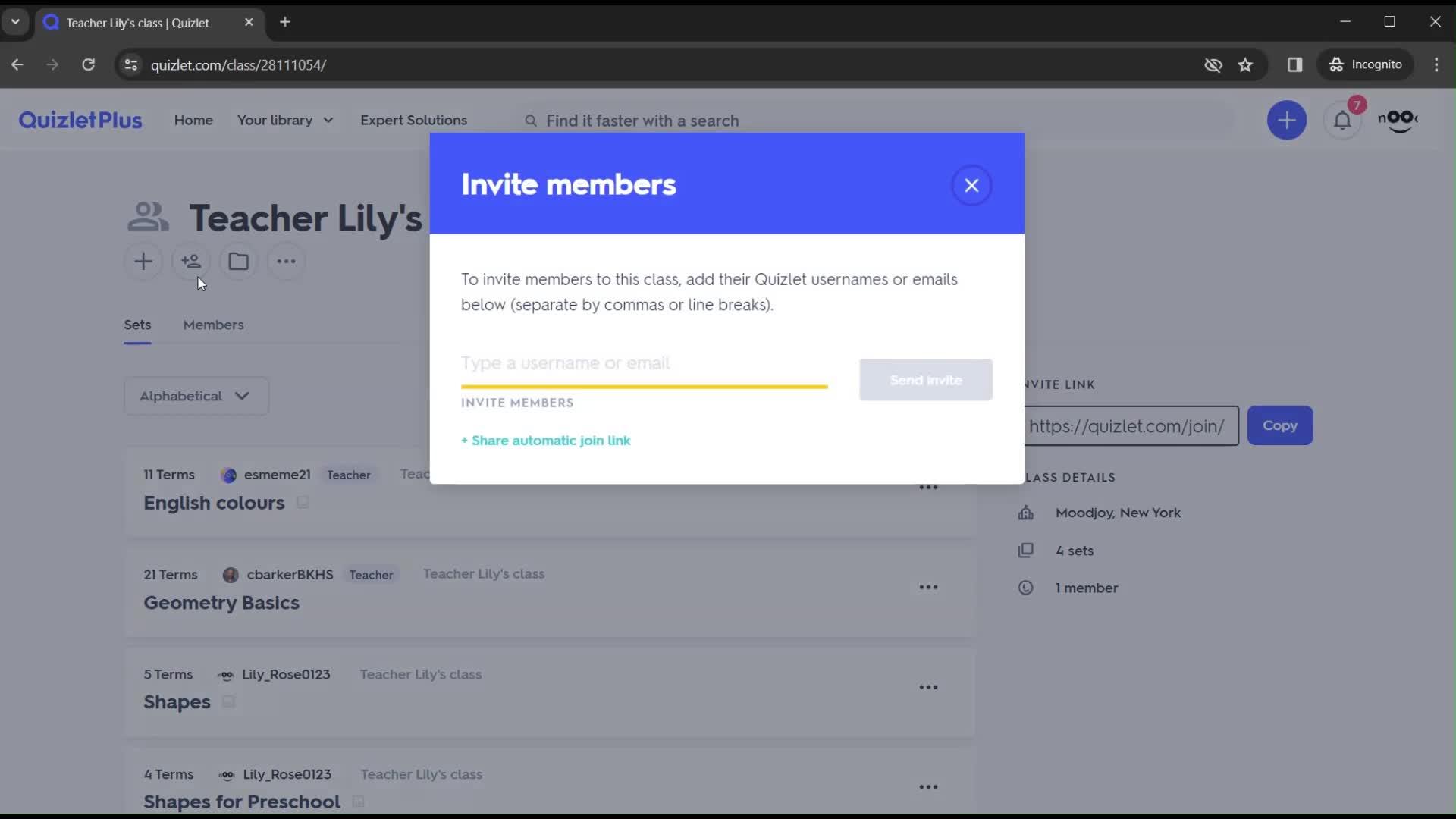Image resolution: width=1456 pixels, height=819 pixels.
Task: Click the global add plus button icon
Action: pos(1288,119)
